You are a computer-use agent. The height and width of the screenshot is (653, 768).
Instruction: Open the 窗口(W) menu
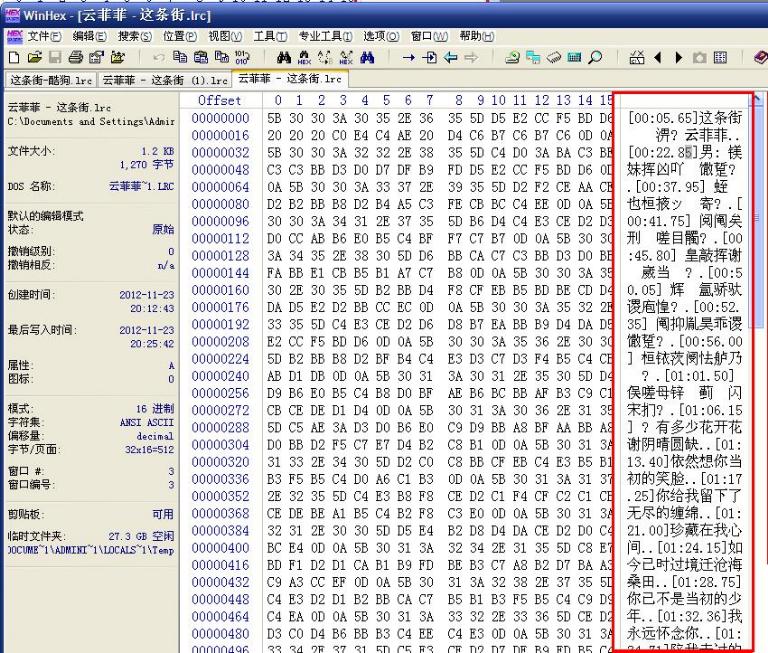point(429,36)
